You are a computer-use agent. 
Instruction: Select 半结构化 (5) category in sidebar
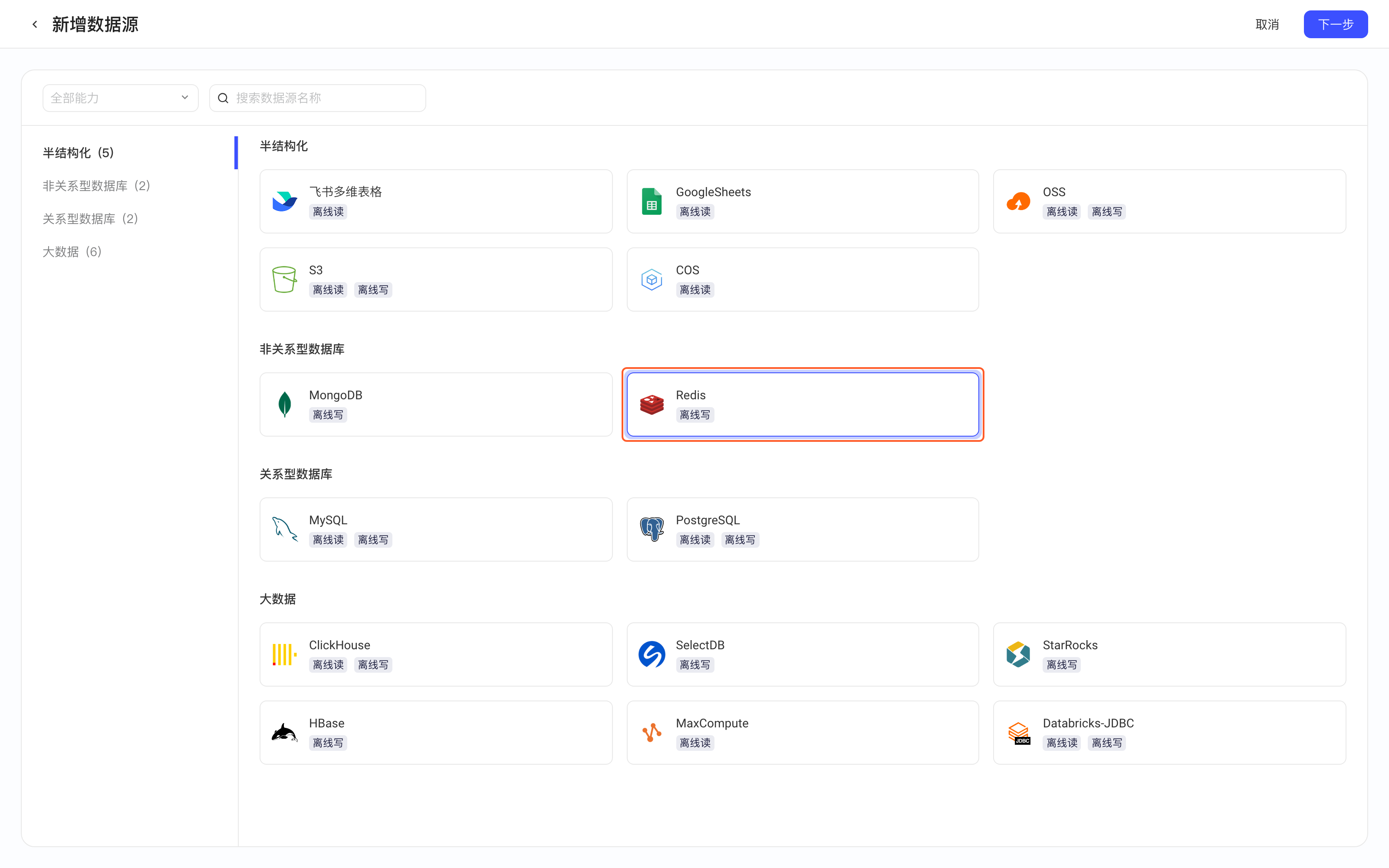[x=78, y=153]
